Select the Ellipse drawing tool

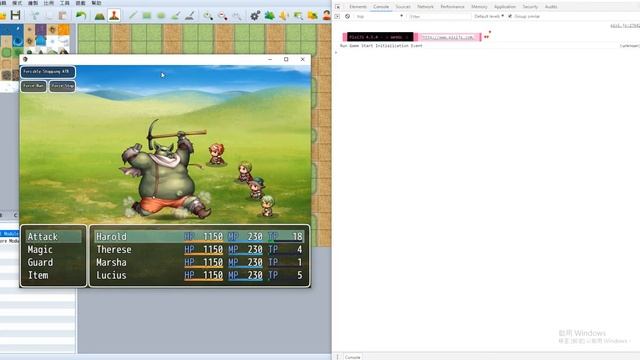[161, 16]
